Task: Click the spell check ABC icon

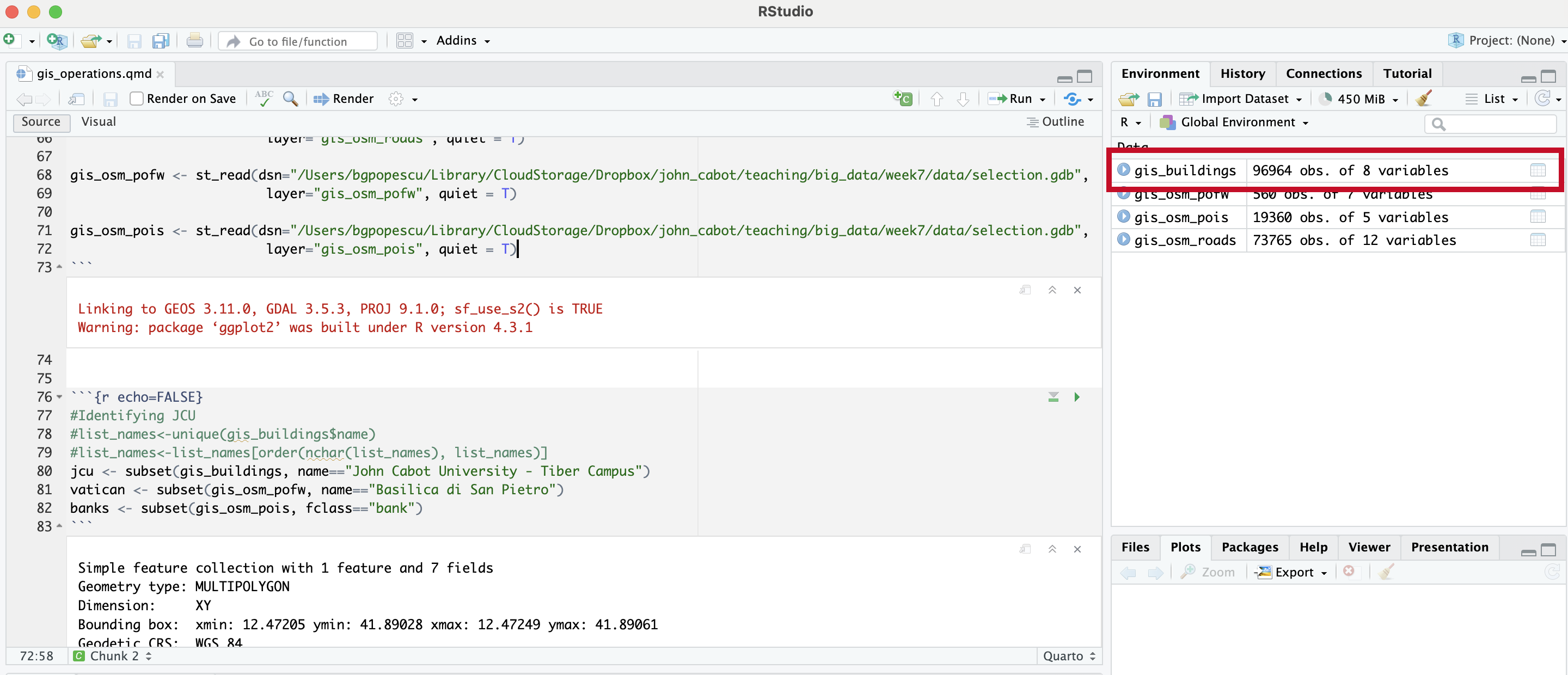Action: [x=264, y=99]
